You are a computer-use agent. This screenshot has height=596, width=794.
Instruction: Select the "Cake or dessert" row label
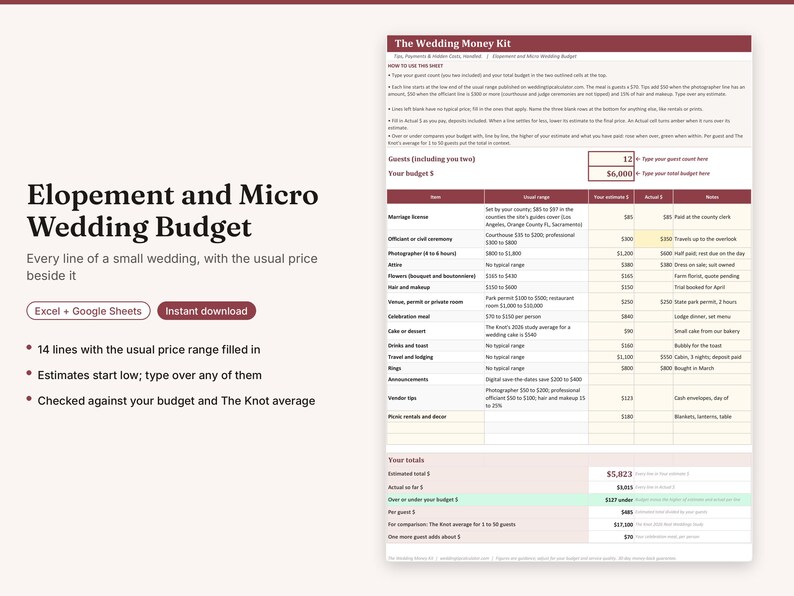[x=407, y=331]
